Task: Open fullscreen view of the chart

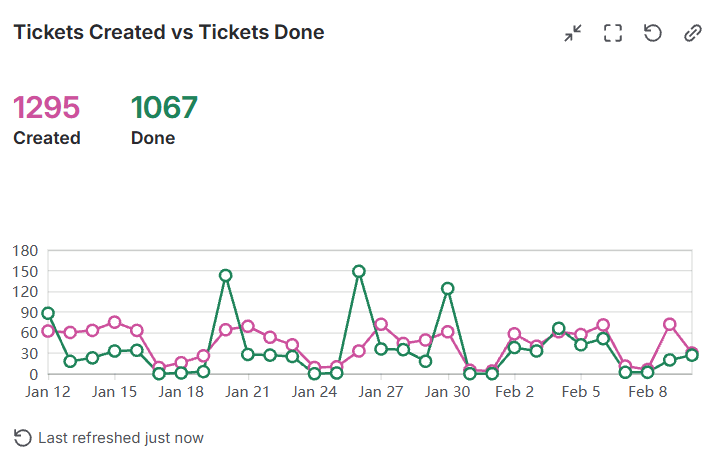Action: point(613,33)
